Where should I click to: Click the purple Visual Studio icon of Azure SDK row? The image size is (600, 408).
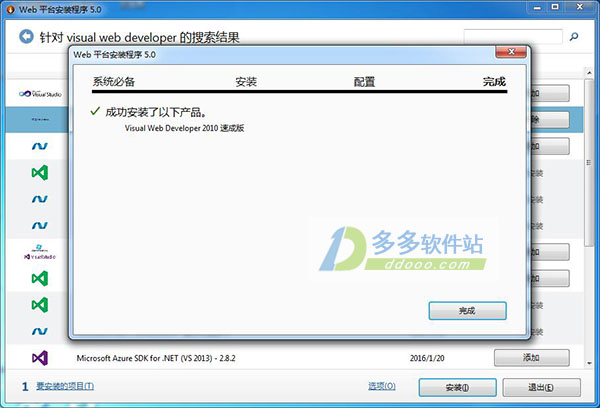[40, 358]
